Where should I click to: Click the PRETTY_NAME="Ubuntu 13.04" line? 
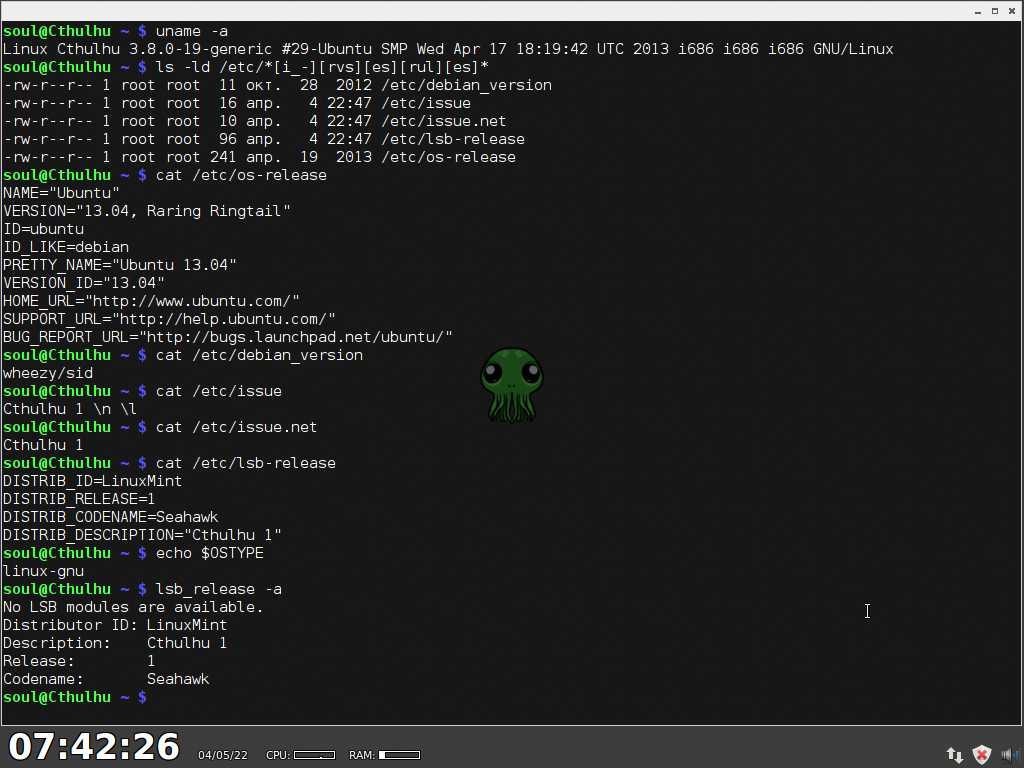(120, 265)
